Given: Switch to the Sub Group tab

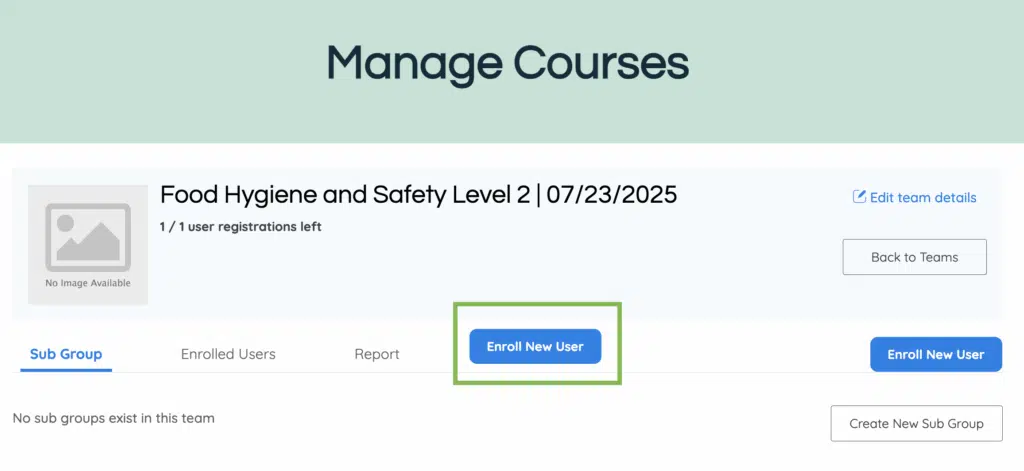Looking at the screenshot, I should pos(66,354).
